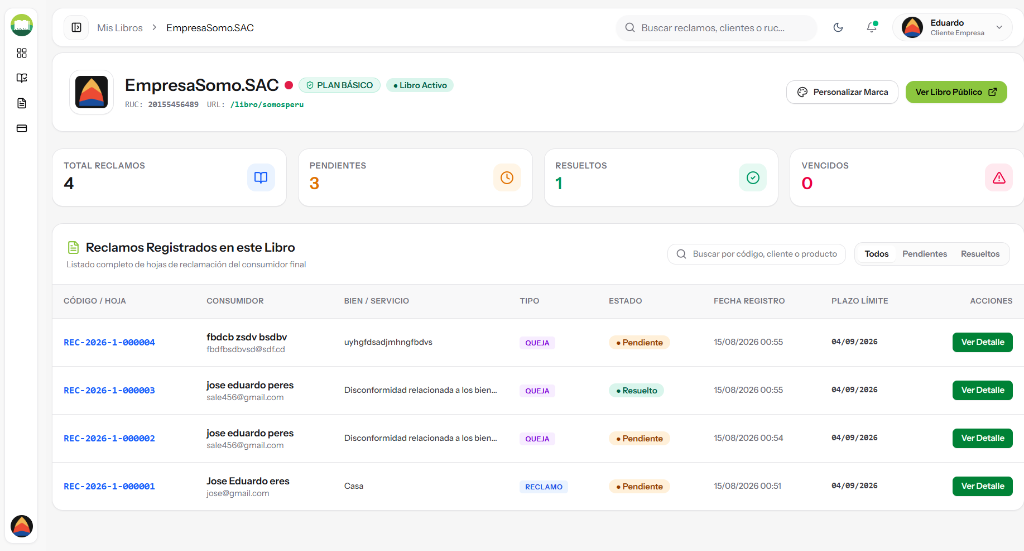Image resolution: width=1024 pixels, height=551 pixels.
Task: Open claim REC-2026-1-000001
Action: (109, 486)
